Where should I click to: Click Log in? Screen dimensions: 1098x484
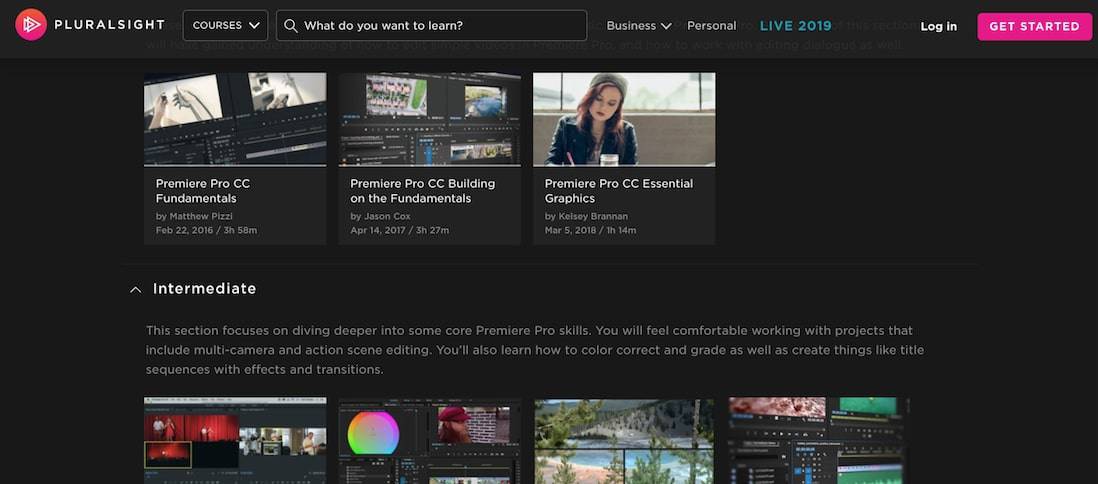938,27
